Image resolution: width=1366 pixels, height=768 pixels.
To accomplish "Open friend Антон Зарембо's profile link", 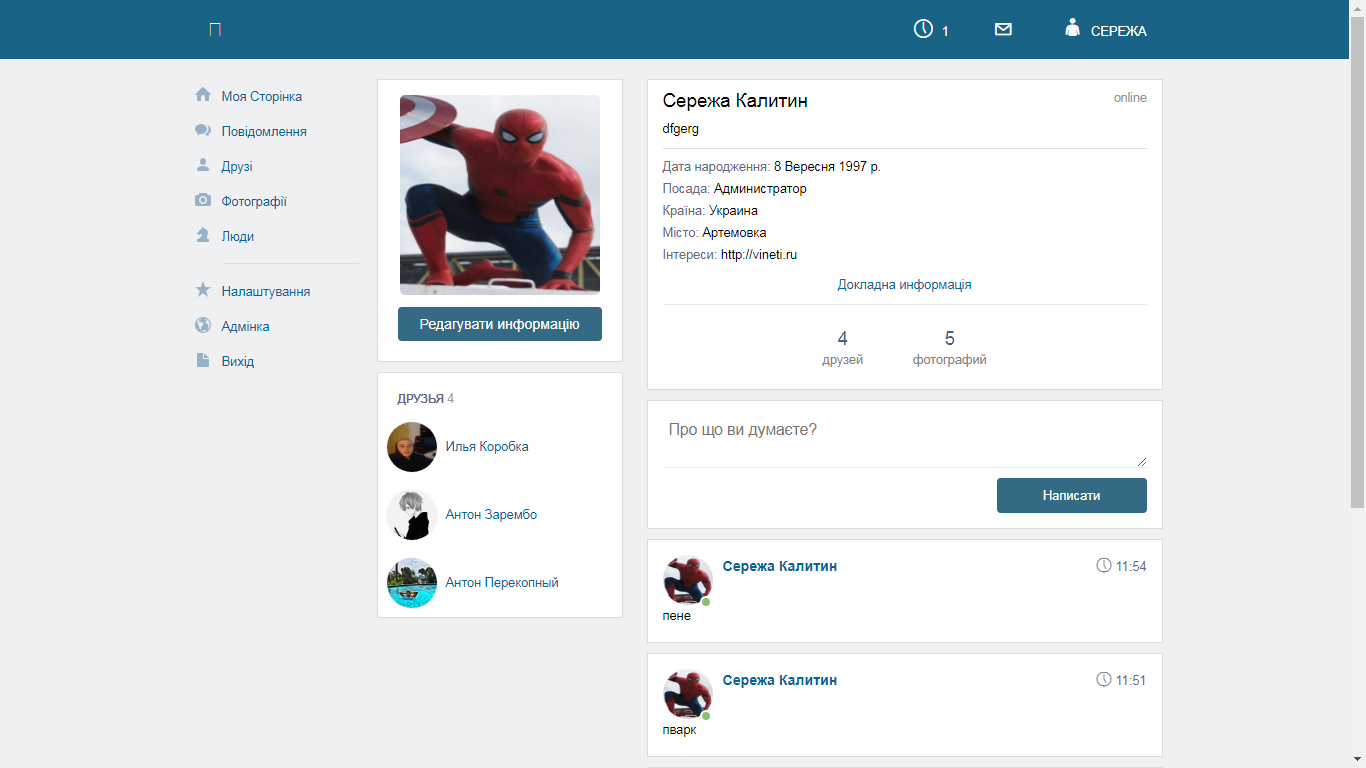I will pos(491,514).
